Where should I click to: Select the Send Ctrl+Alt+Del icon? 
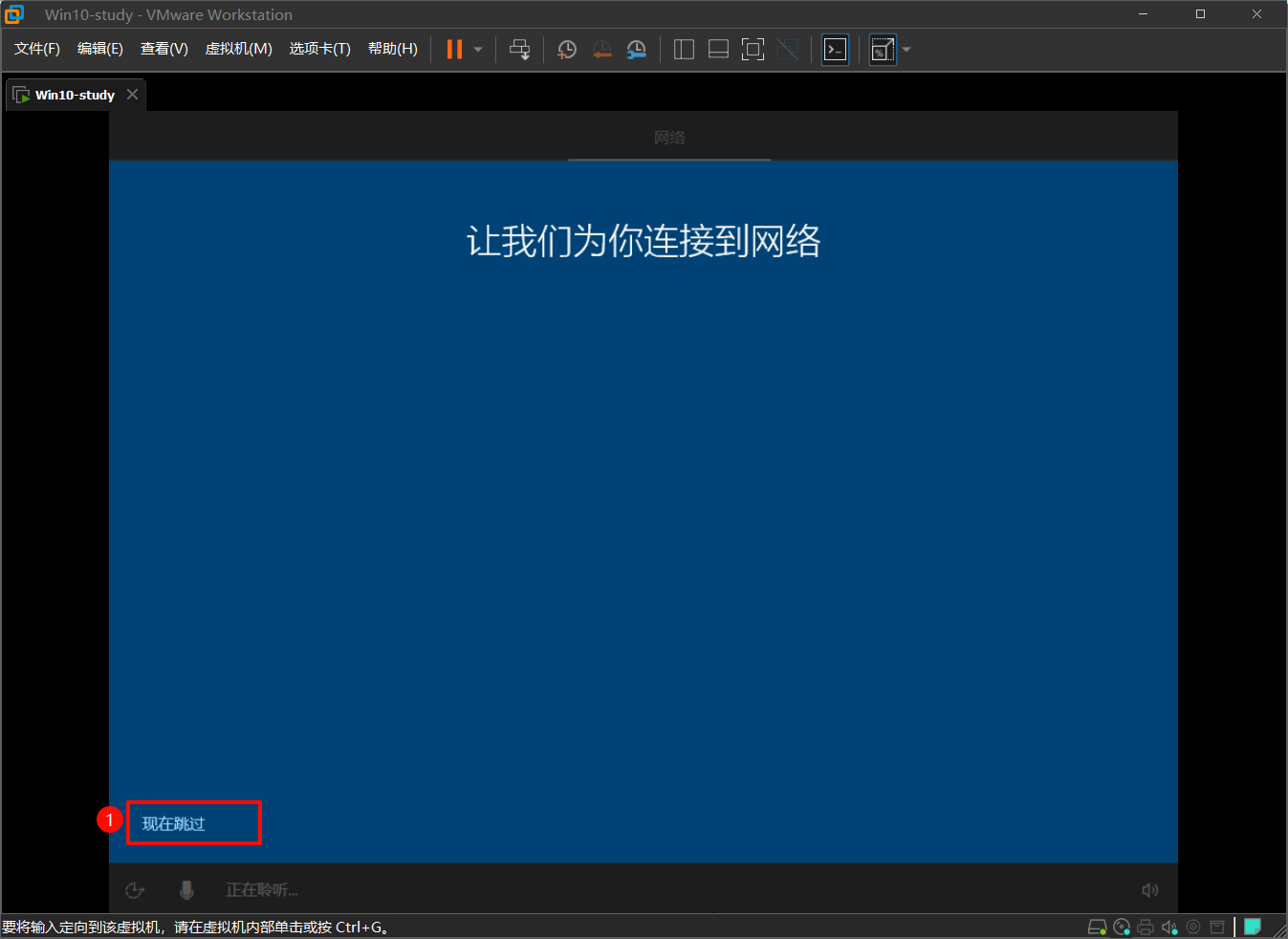point(520,49)
